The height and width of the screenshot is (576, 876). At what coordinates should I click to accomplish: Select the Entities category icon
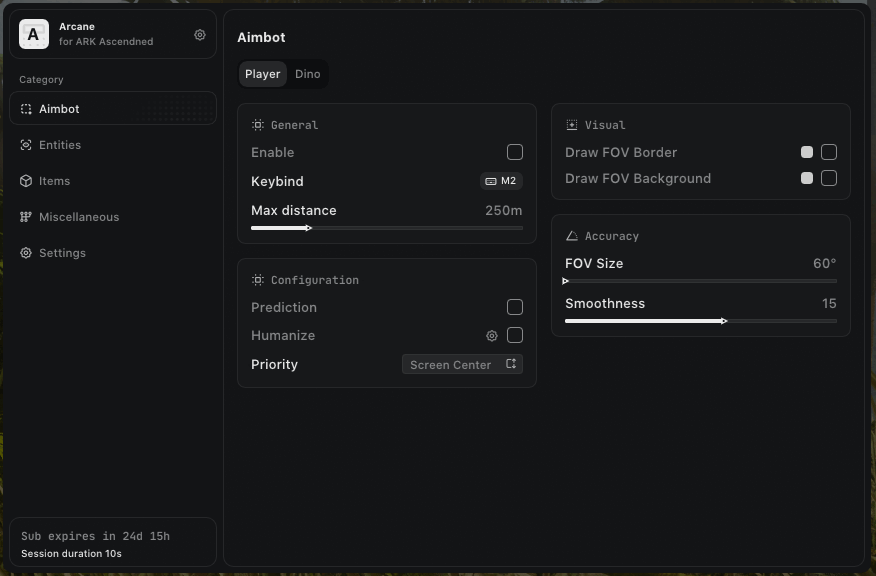(x=28, y=145)
